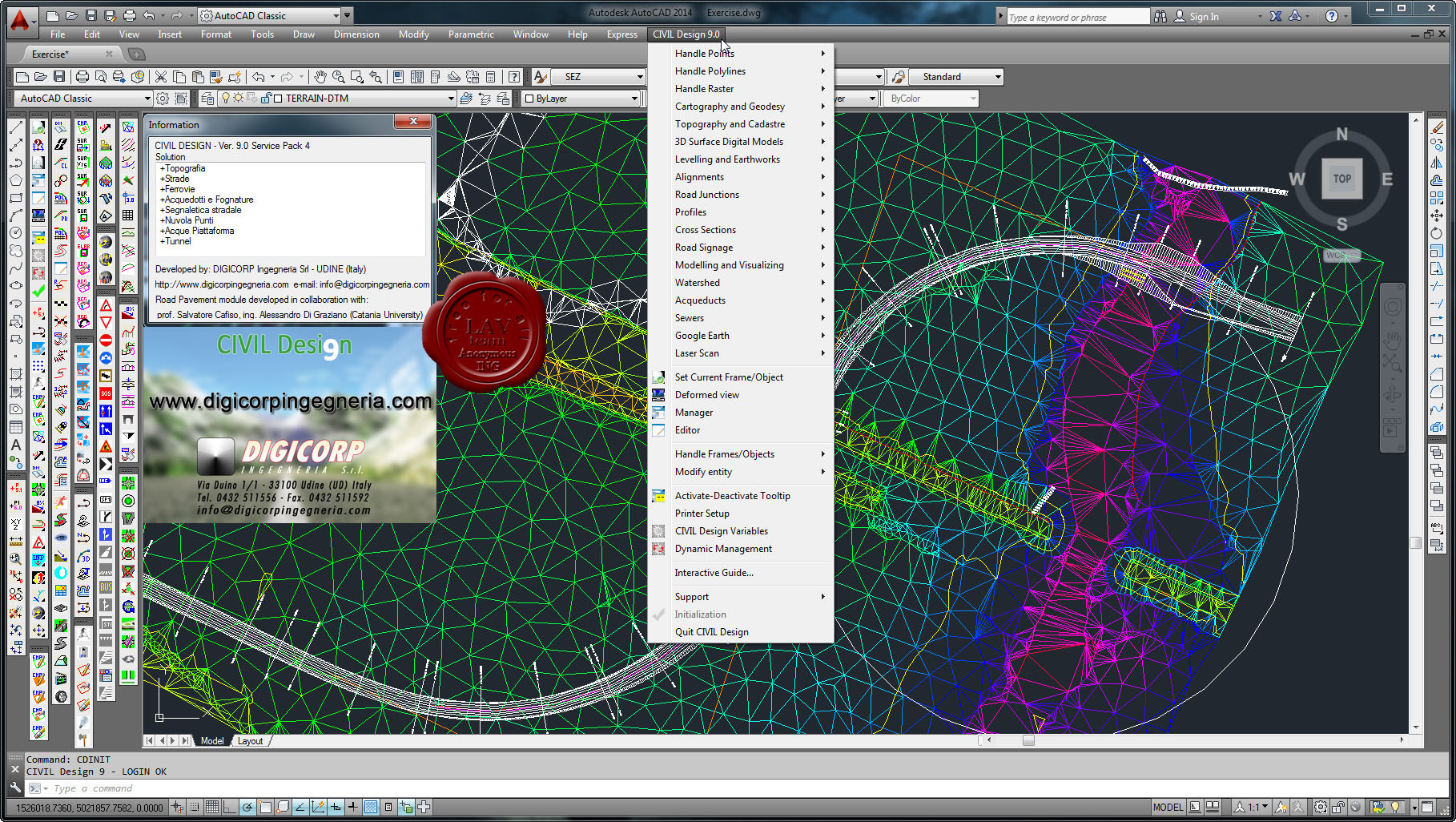The height and width of the screenshot is (822, 1456).
Task: Click the Cut scissors icon
Action: tap(161, 77)
